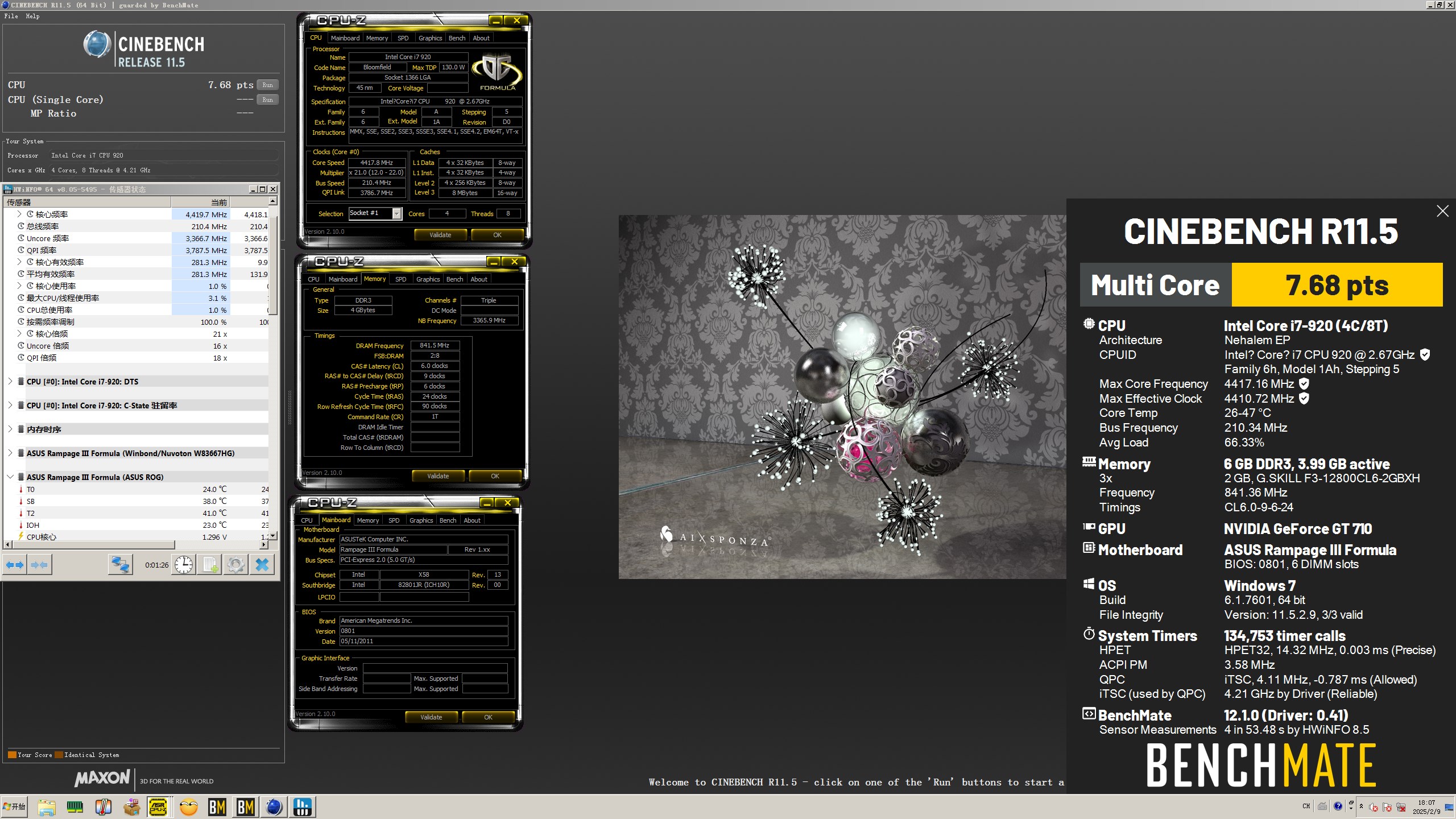Expand the 内存时序 group
The height and width of the screenshot is (819, 1456).
click(x=10, y=429)
